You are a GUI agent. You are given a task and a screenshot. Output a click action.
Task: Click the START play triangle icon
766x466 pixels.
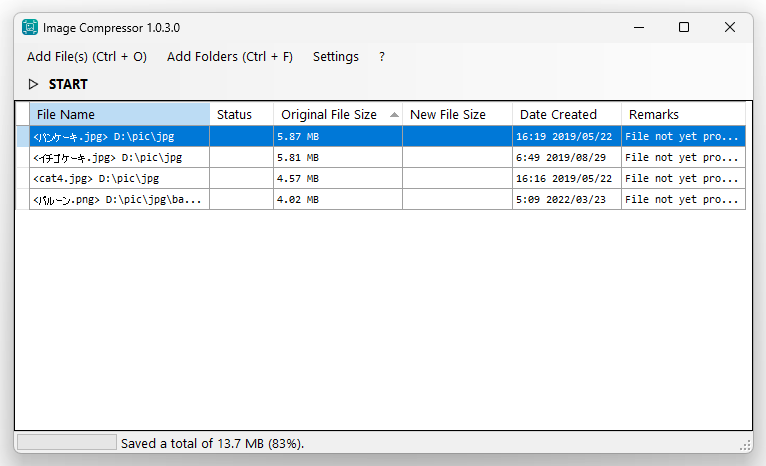[x=33, y=85]
